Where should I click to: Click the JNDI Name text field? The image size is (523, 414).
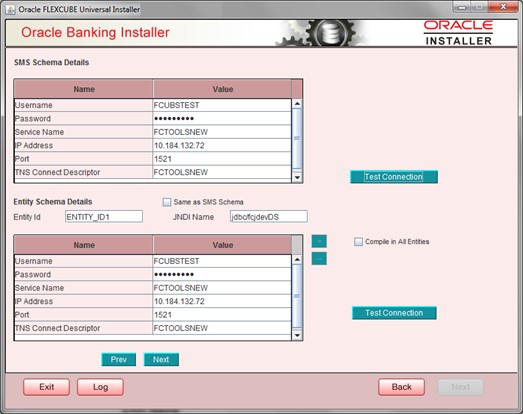pyautogui.click(x=269, y=217)
